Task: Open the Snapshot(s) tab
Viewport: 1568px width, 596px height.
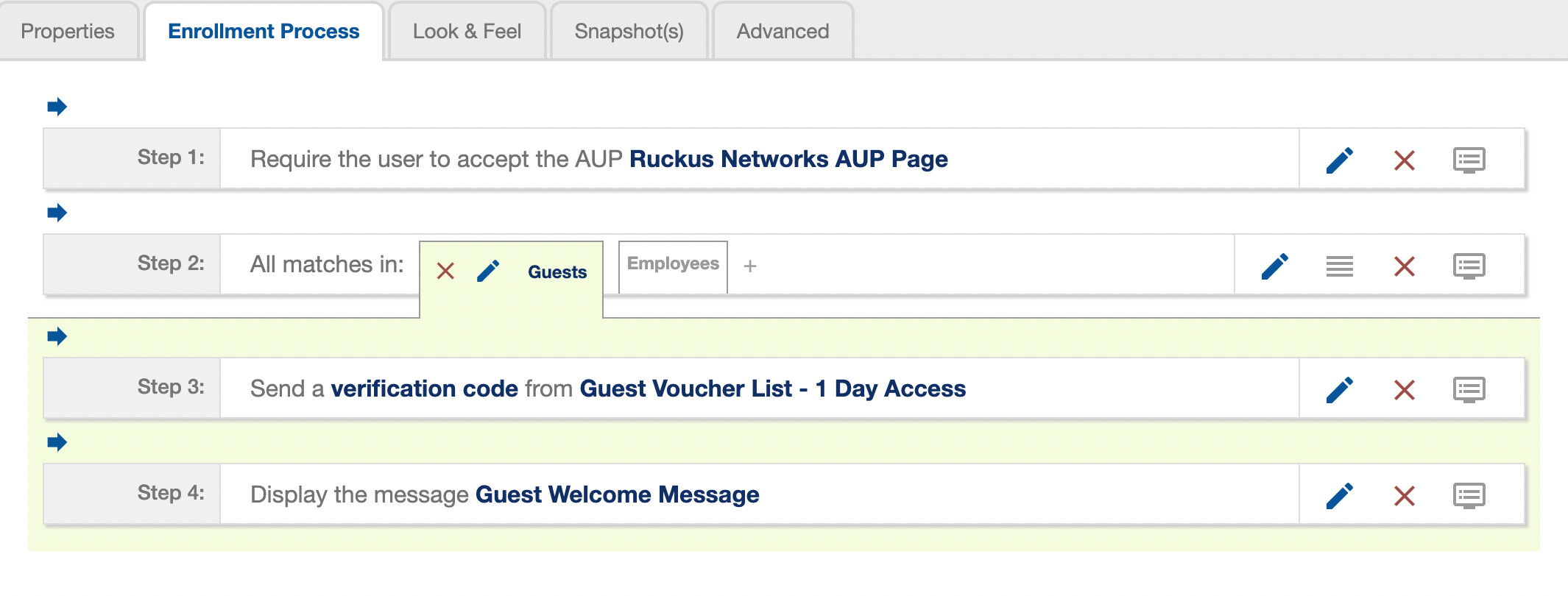Action: (629, 31)
